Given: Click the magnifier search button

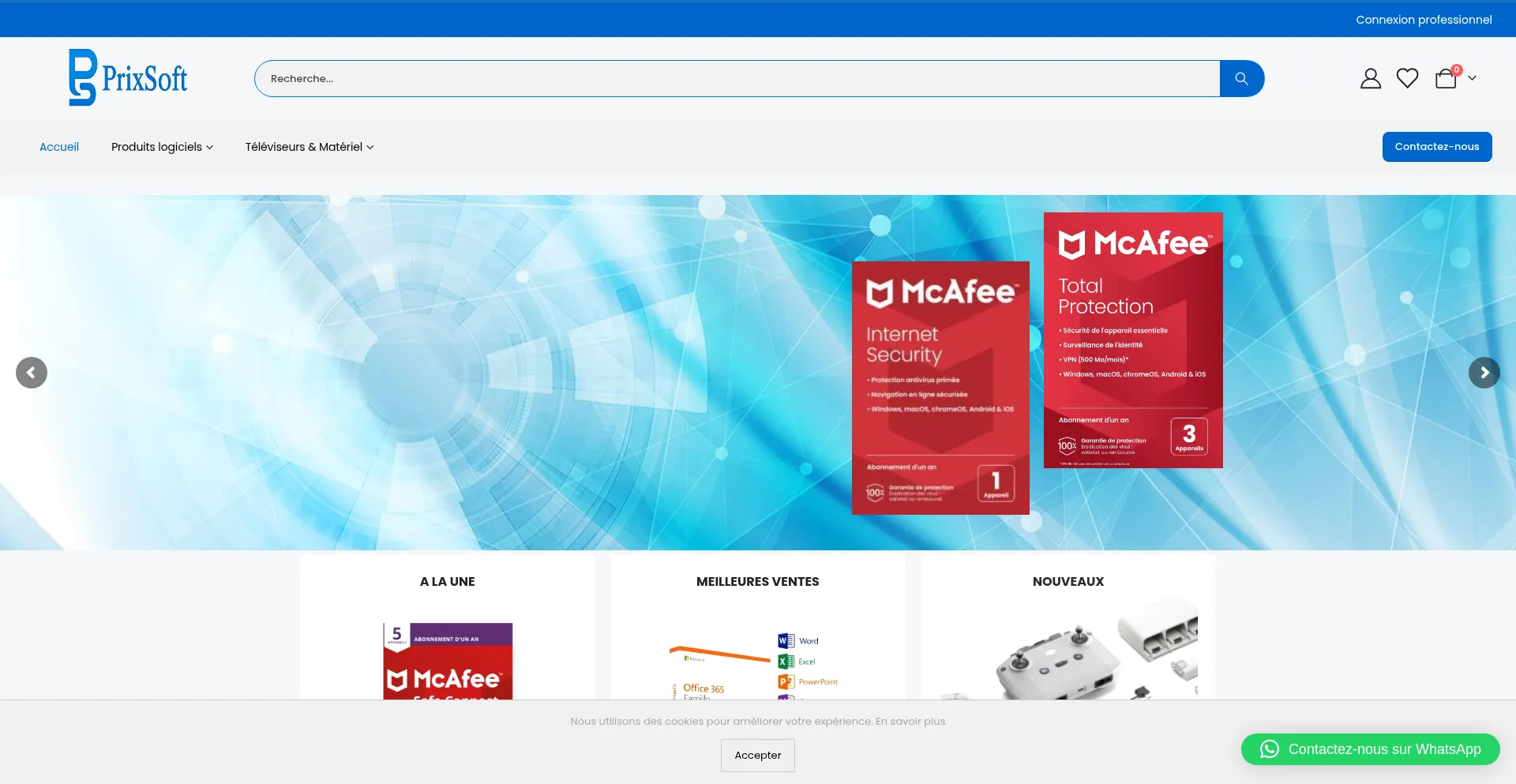Looking at the screenshot, I should (1241, 79).
